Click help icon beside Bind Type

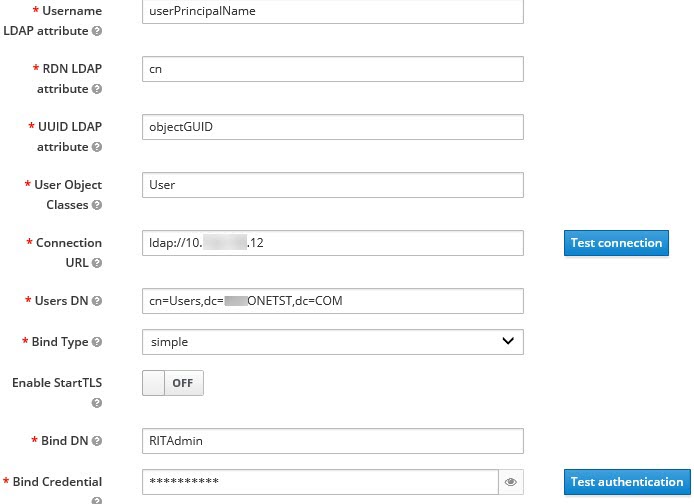(x=96, y=343)
